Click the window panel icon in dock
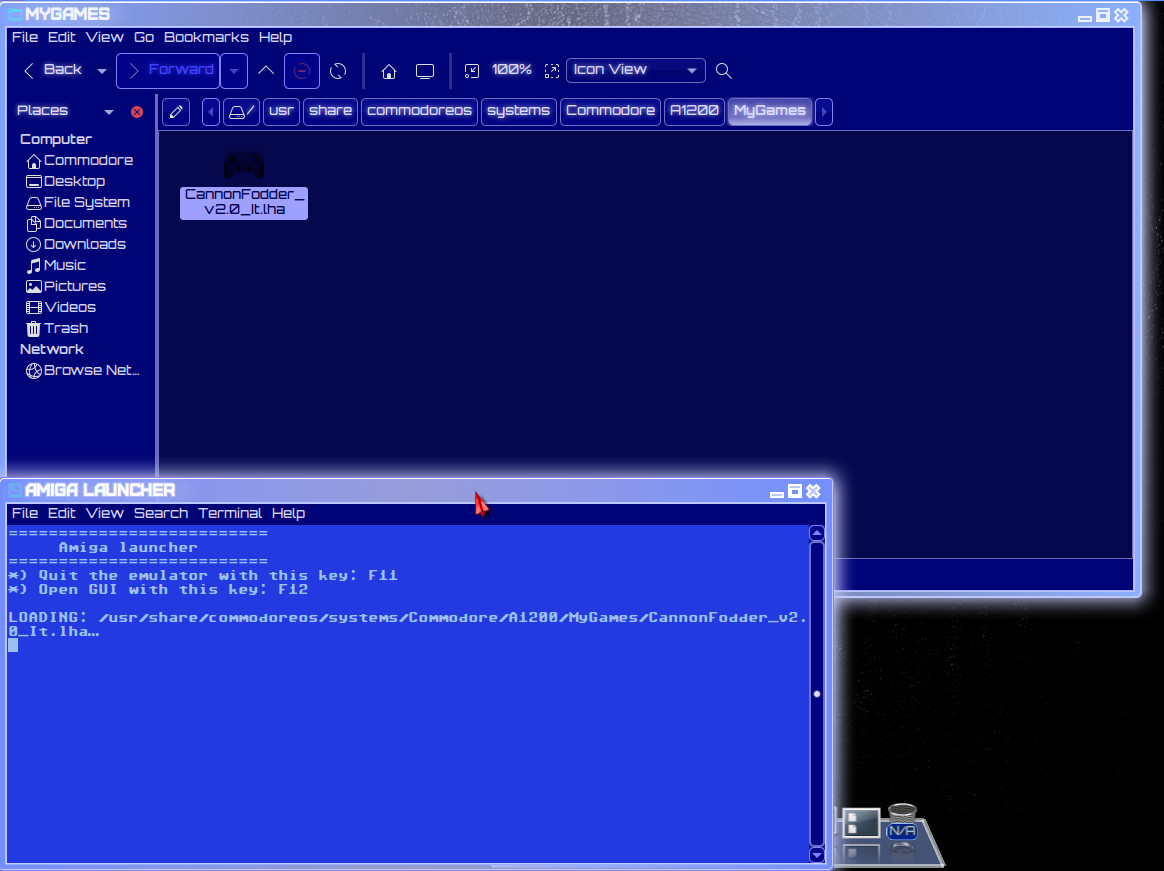The height and width of the screenshot is (871, 1164). point(861,824)
